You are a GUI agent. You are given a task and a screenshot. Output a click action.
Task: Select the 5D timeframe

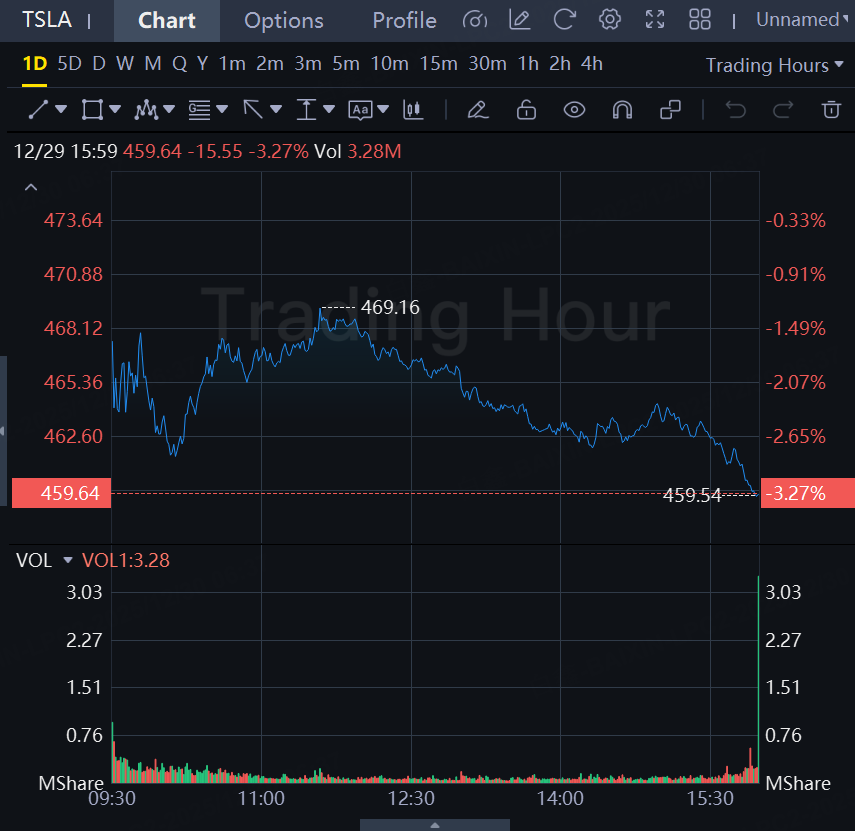[69, 64]
